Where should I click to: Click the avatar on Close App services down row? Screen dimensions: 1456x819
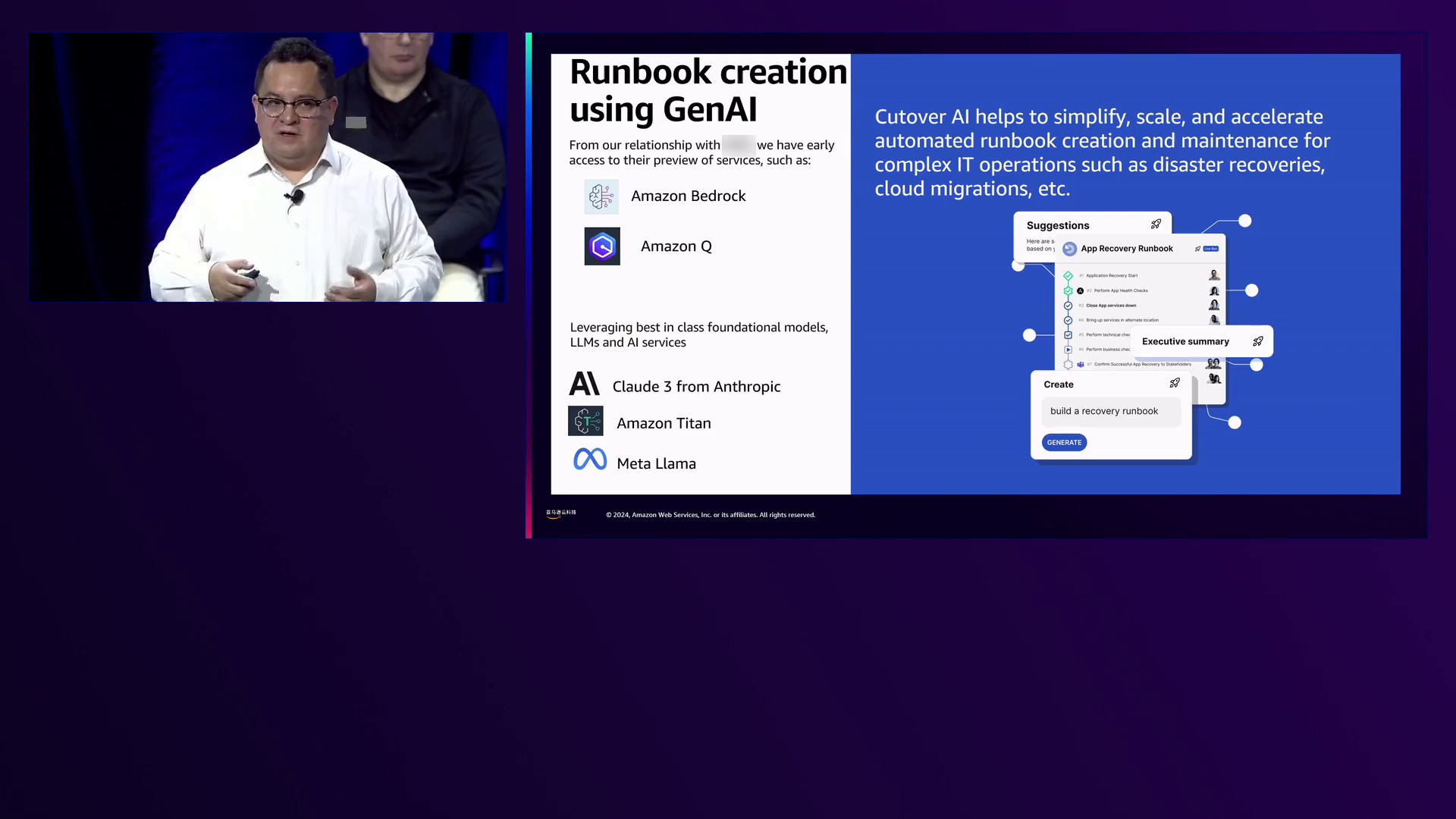click(1214, 305)
